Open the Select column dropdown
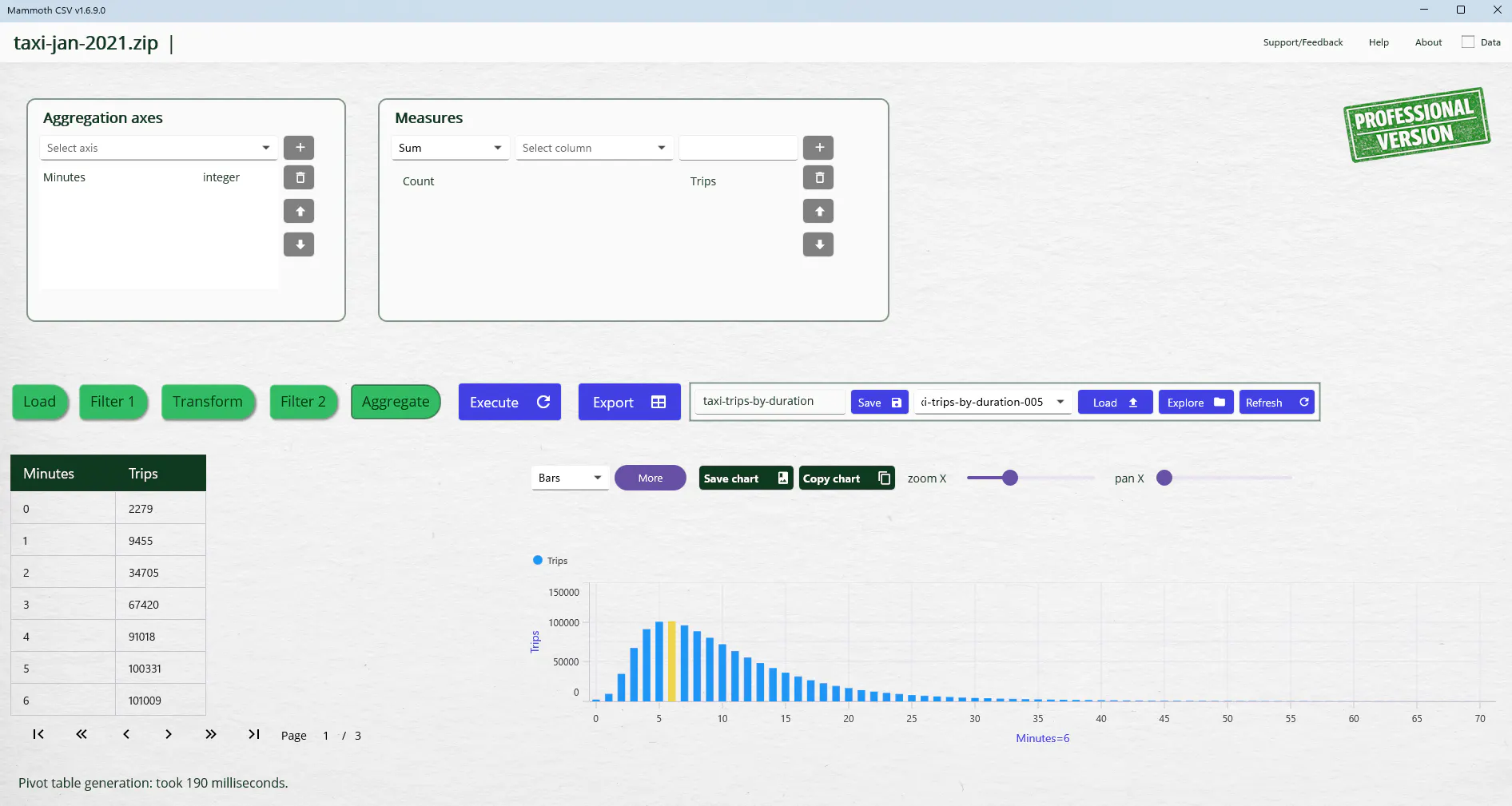The width and height of the screenshot is (1512, 806). tap(594, 148)
